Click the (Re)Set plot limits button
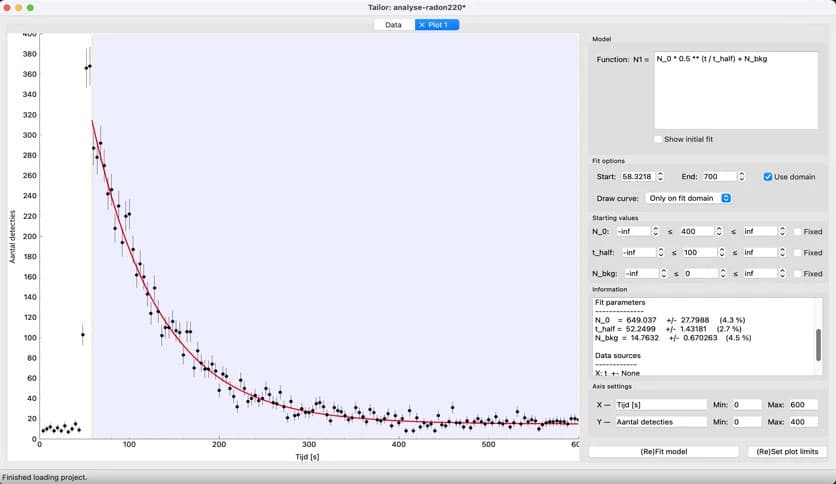Image resolution: width=836 pixels, height=484 pixels. tap(787, 451)
